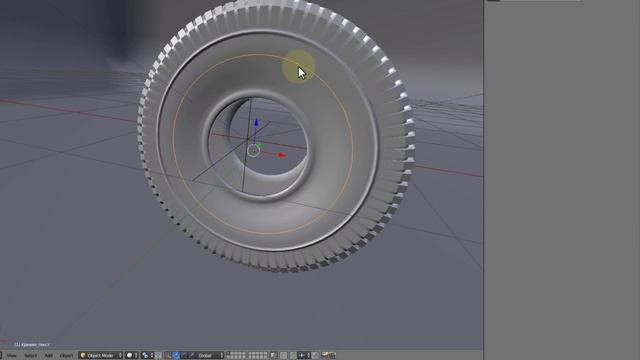Open the viewport shading mode selector
Screen dimensions: 640x360
(132, 356)
